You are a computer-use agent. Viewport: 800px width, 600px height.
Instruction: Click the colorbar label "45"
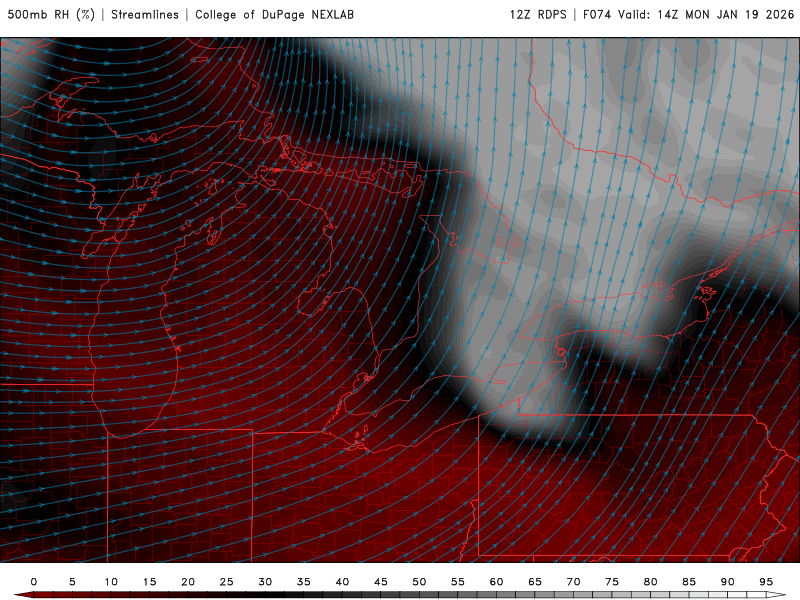point(381,582)
